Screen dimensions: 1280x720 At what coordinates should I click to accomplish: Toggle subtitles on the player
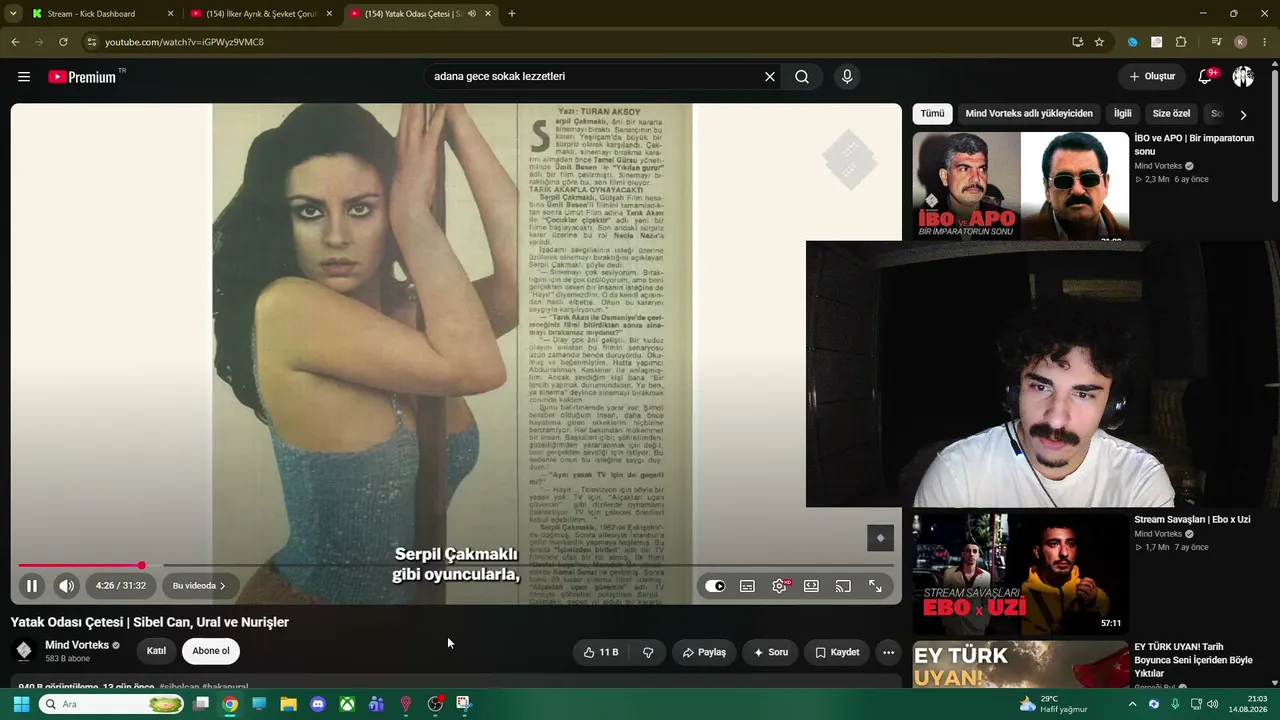(747, 586)
